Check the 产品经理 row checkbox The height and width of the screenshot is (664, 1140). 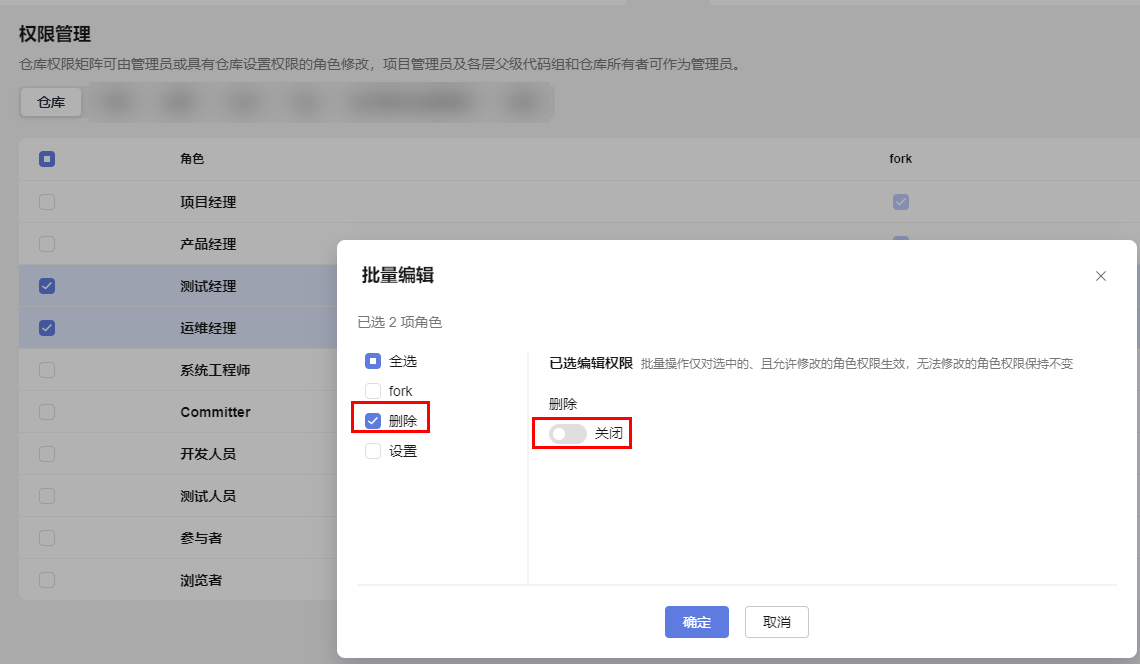pyautogui.click(x=46, y=244)
